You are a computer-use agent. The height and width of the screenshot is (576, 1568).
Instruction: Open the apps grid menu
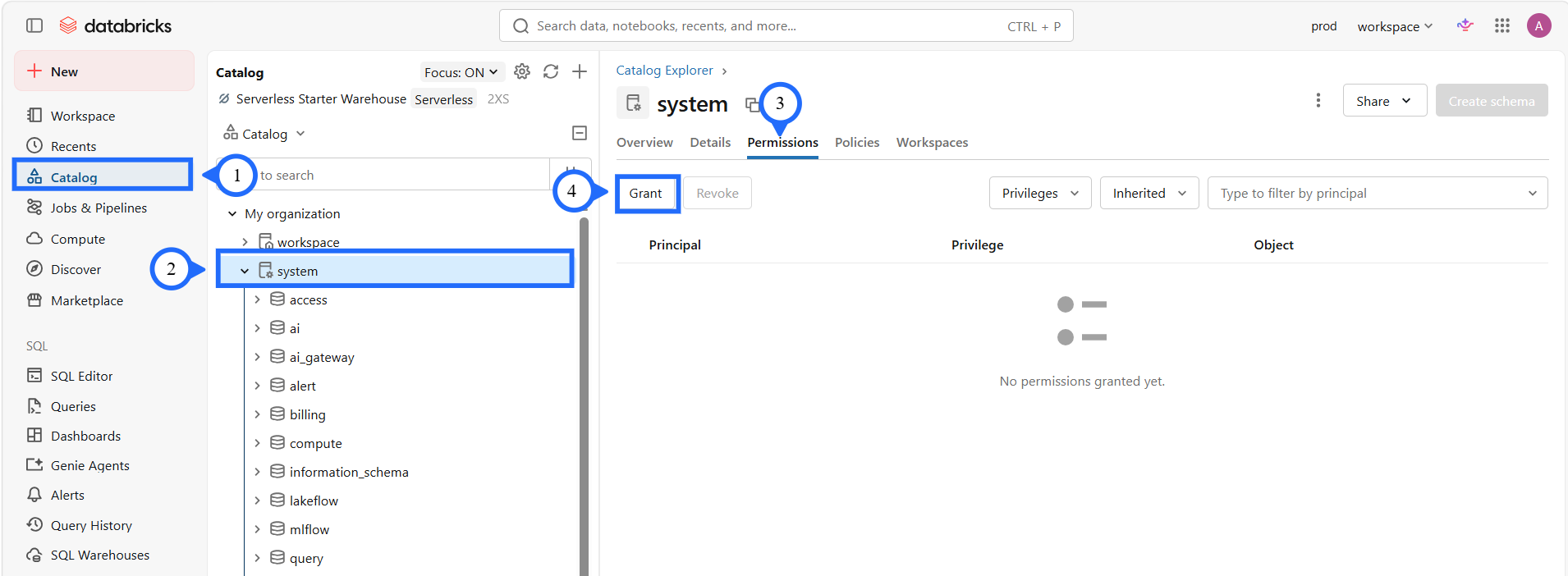click(1502, 25)
